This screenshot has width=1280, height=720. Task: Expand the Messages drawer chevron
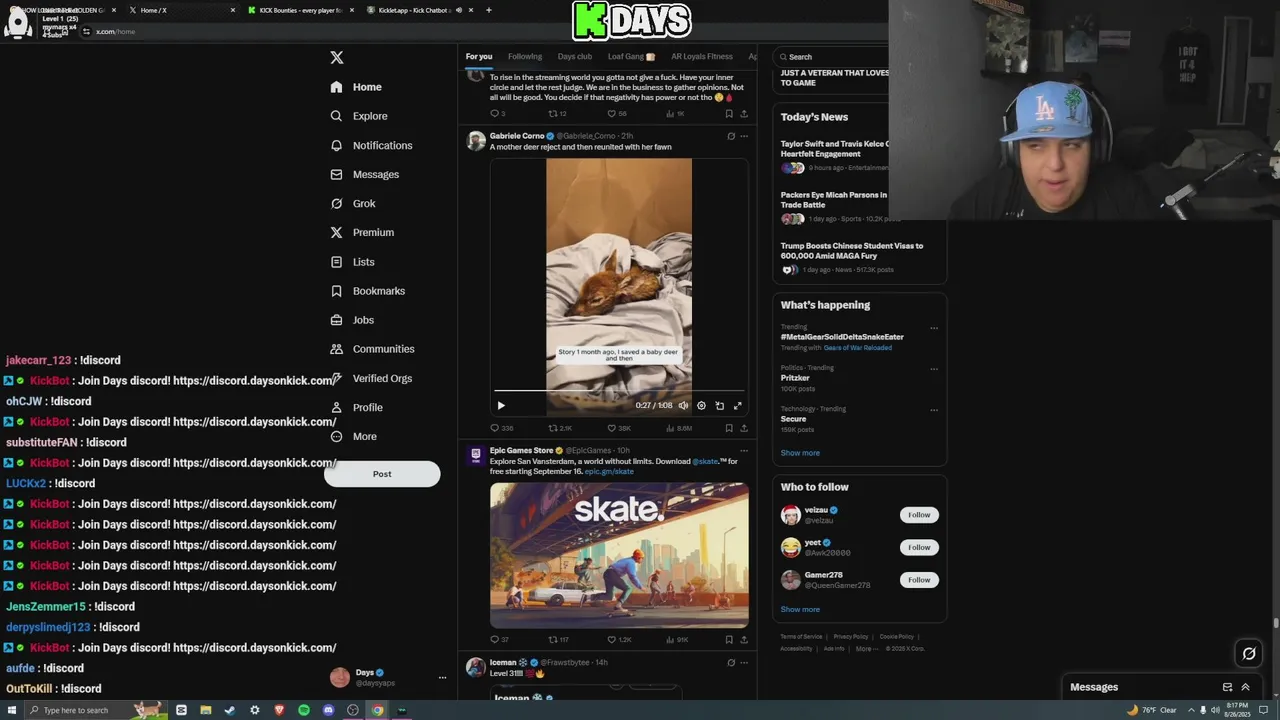click(x=1245, y=687)
